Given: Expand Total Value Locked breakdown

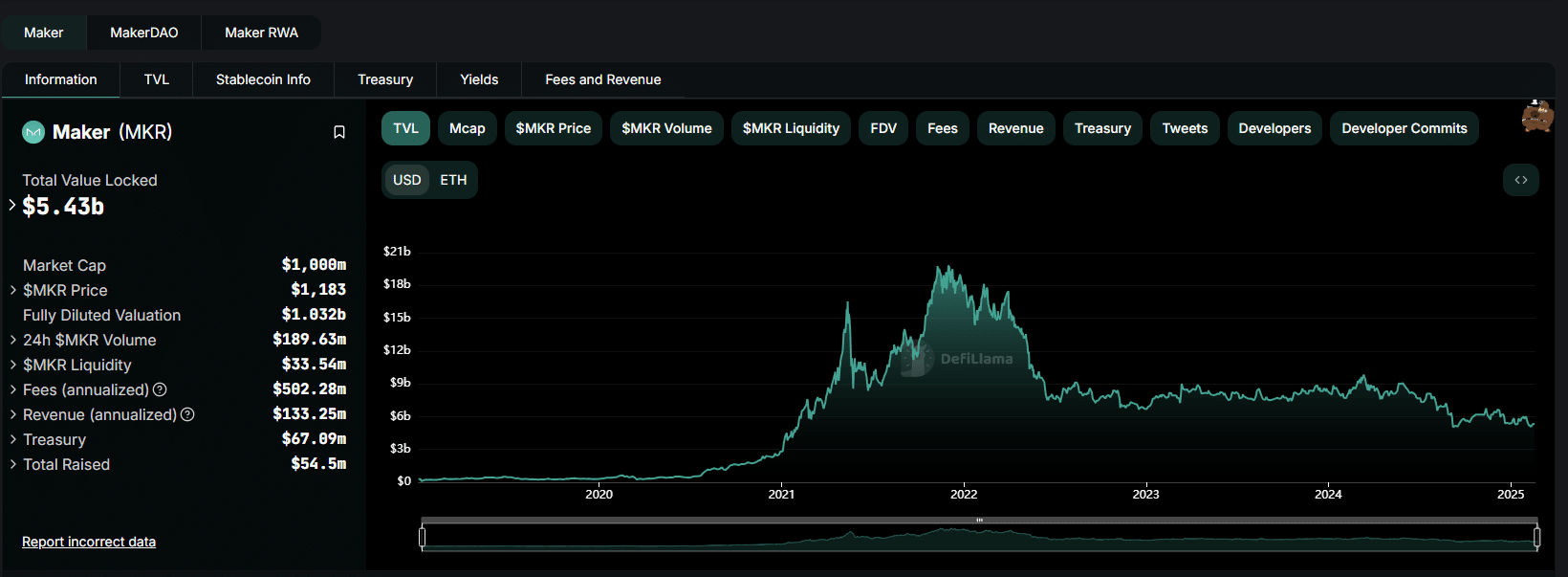Looking at the screenshot, I should tap(12, 205).
